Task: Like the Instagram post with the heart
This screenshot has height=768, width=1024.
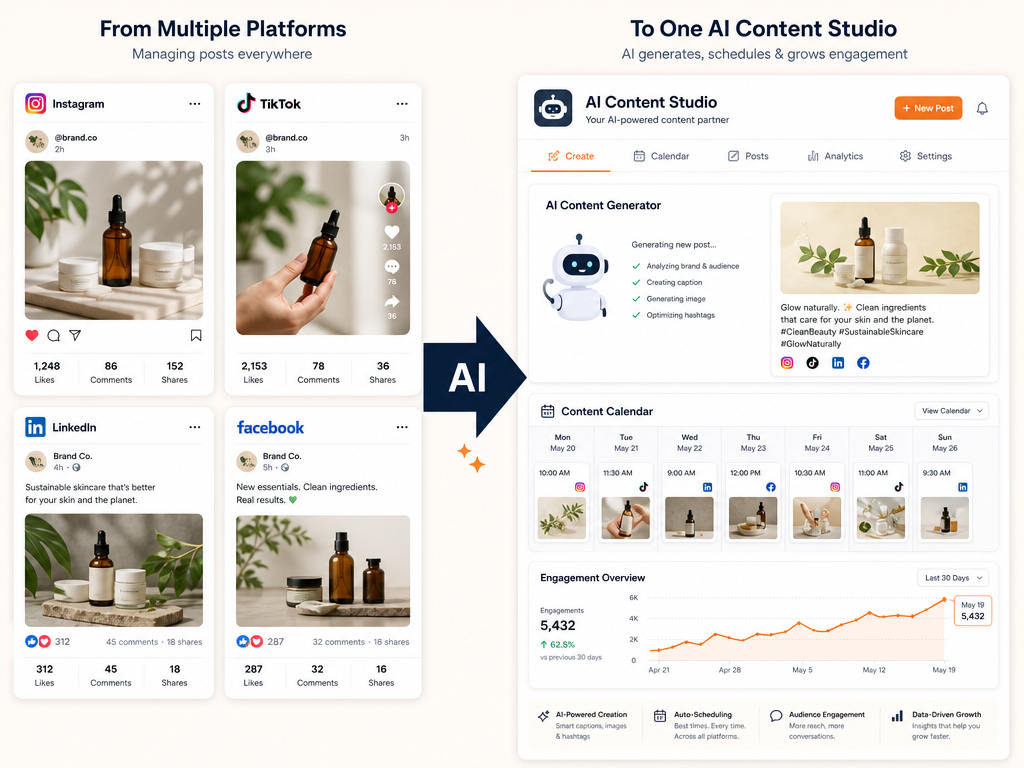Action: [31, 335]
